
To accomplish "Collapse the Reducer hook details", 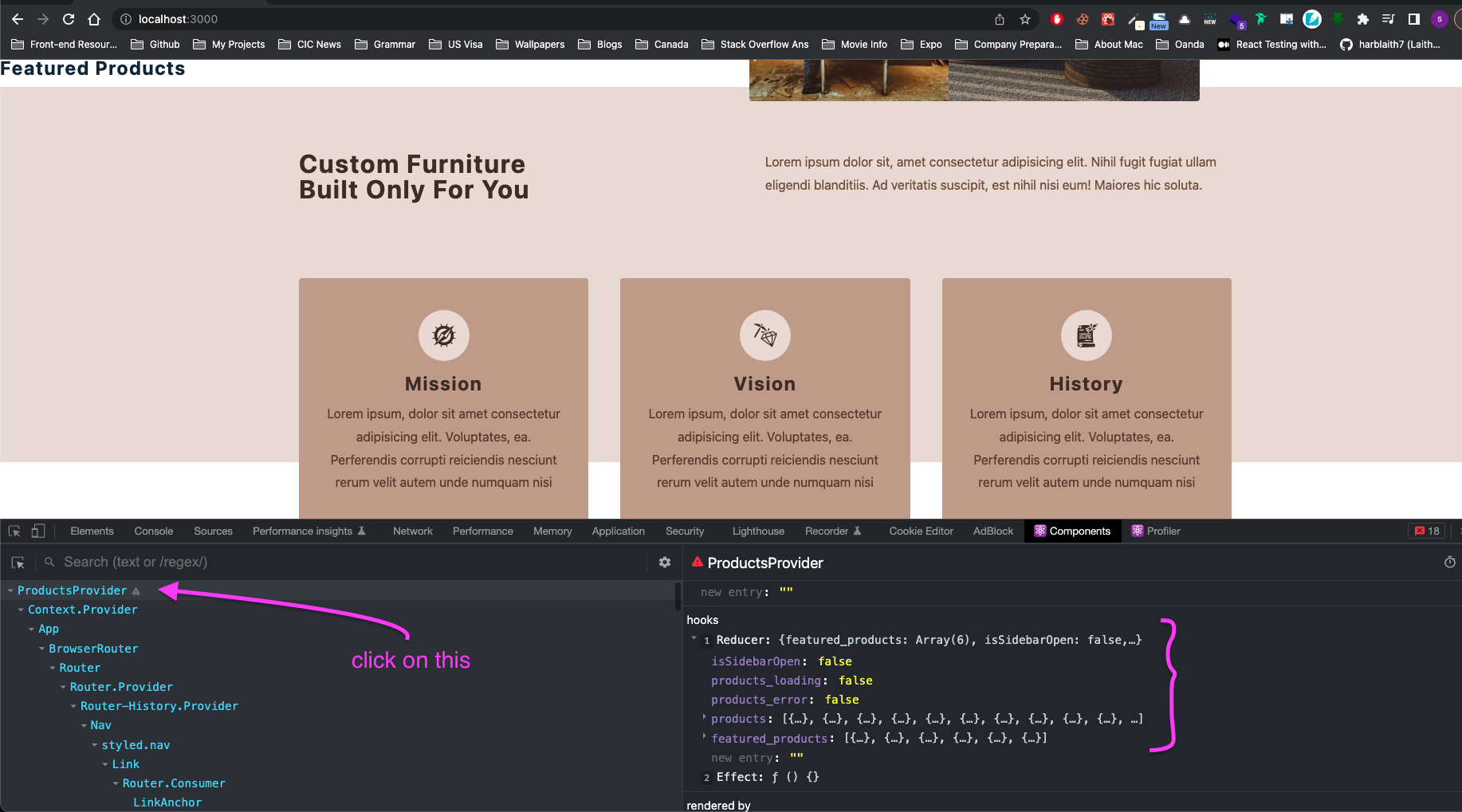I will [694, 639].
